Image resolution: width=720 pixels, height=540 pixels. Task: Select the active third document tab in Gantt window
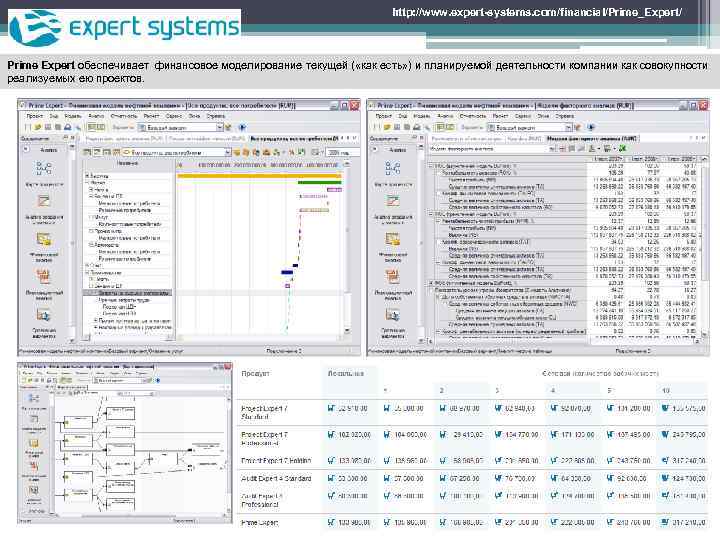(295, 138)
